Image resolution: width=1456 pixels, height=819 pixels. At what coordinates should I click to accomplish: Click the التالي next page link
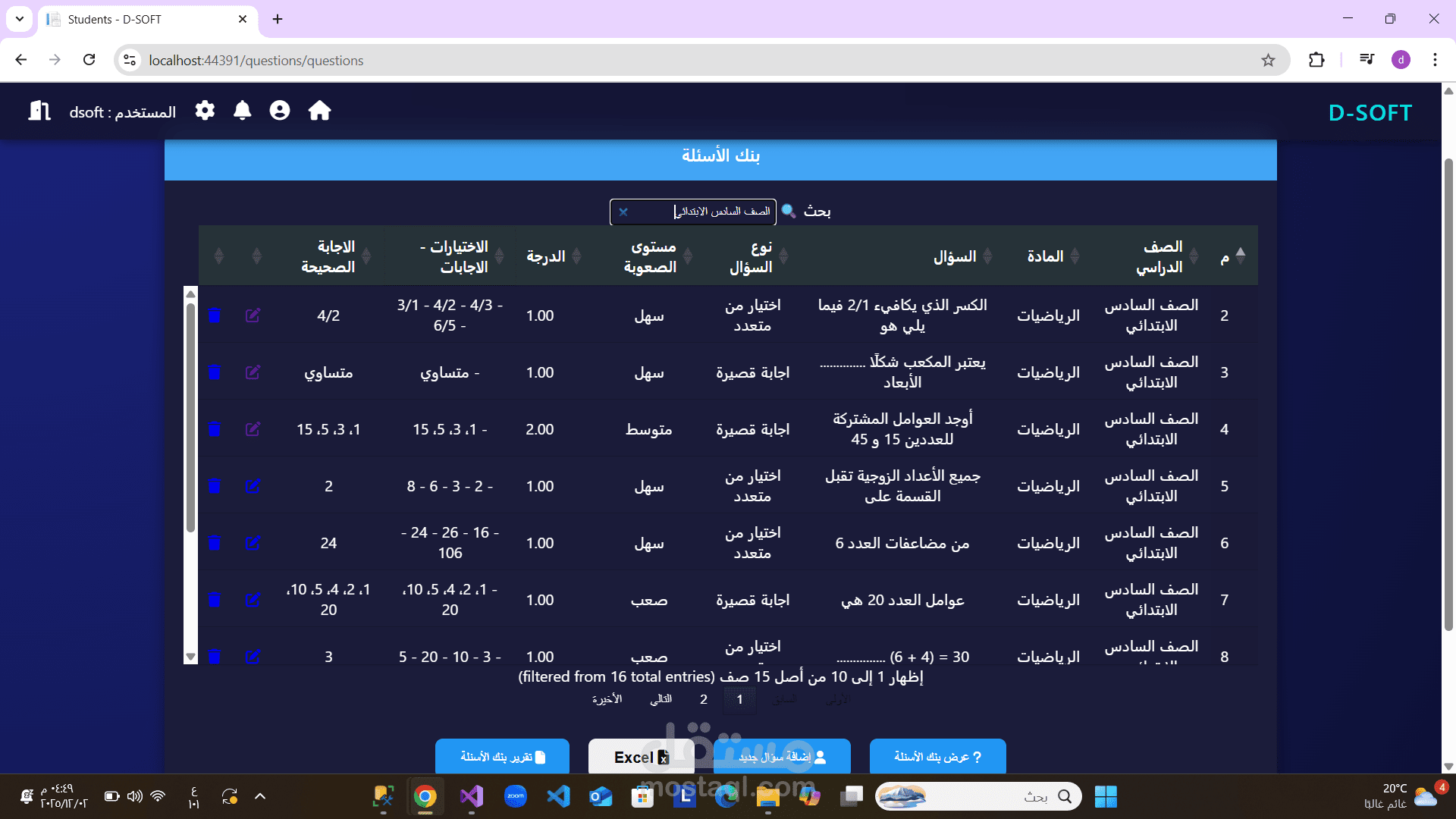click(x=661, y=699)
